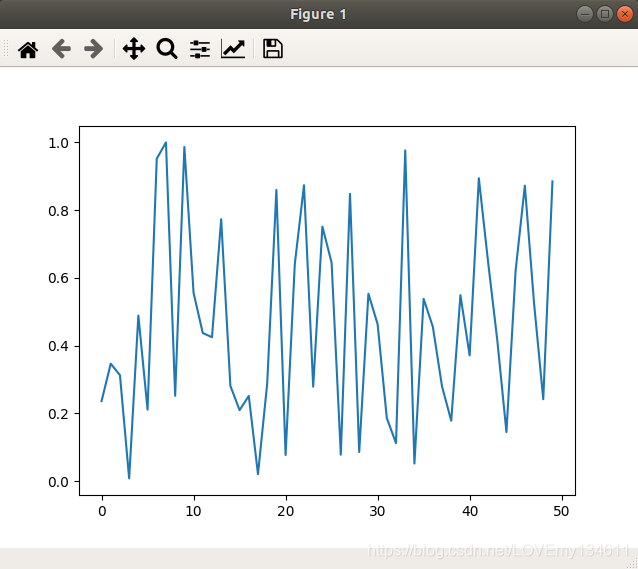
Task: Click the y-axis label 0.6
Action: 59,278
